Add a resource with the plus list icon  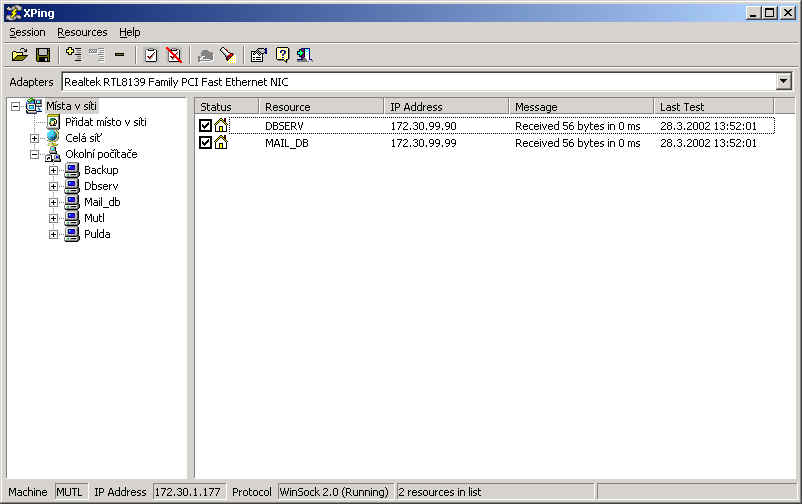click(x=74, y=55)
